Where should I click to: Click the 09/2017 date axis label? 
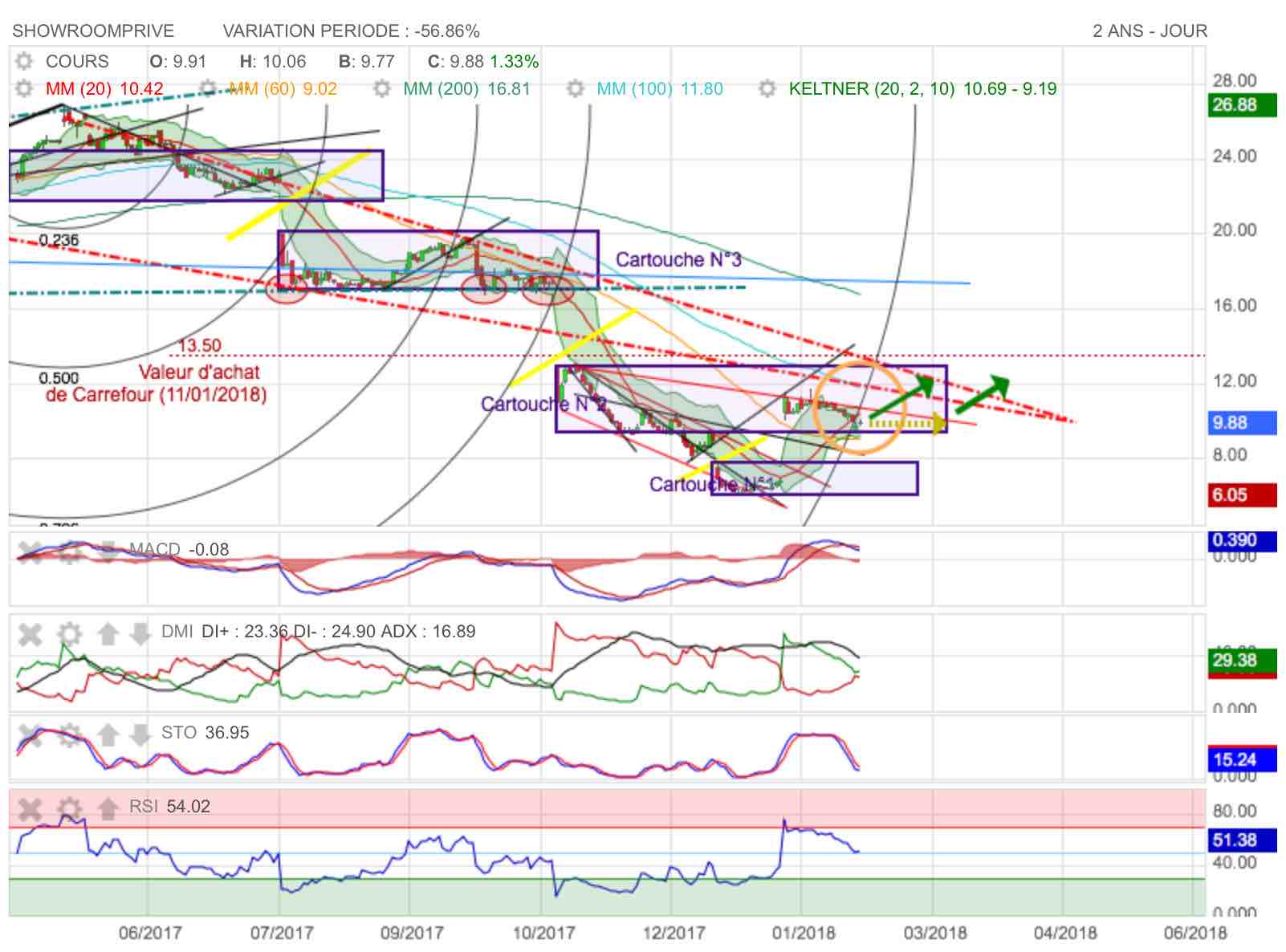(411, 933)
